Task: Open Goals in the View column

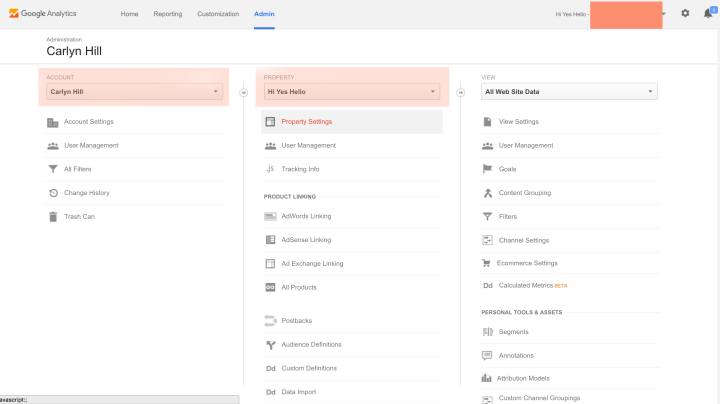Action: click(x=507, y=169)
